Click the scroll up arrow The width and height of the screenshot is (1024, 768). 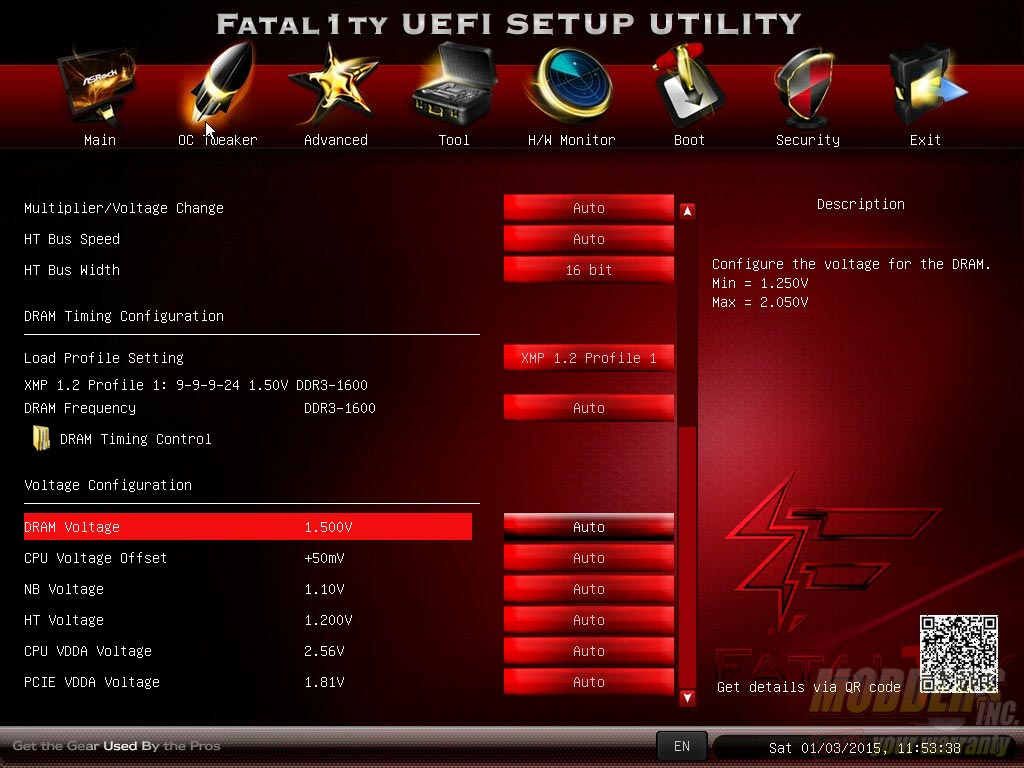pyautogui.click(x=687, y=211)
